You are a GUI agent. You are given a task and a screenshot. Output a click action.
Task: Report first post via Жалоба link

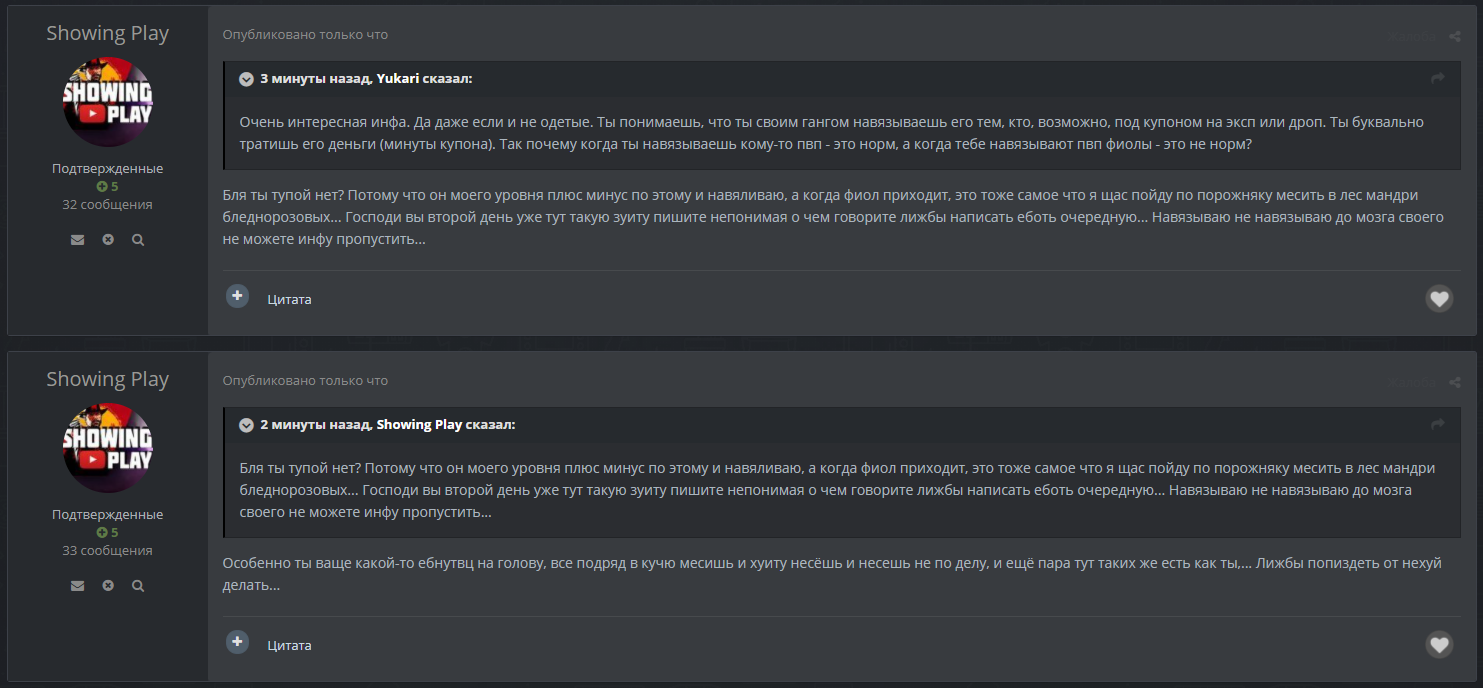tap(1412, 36)
